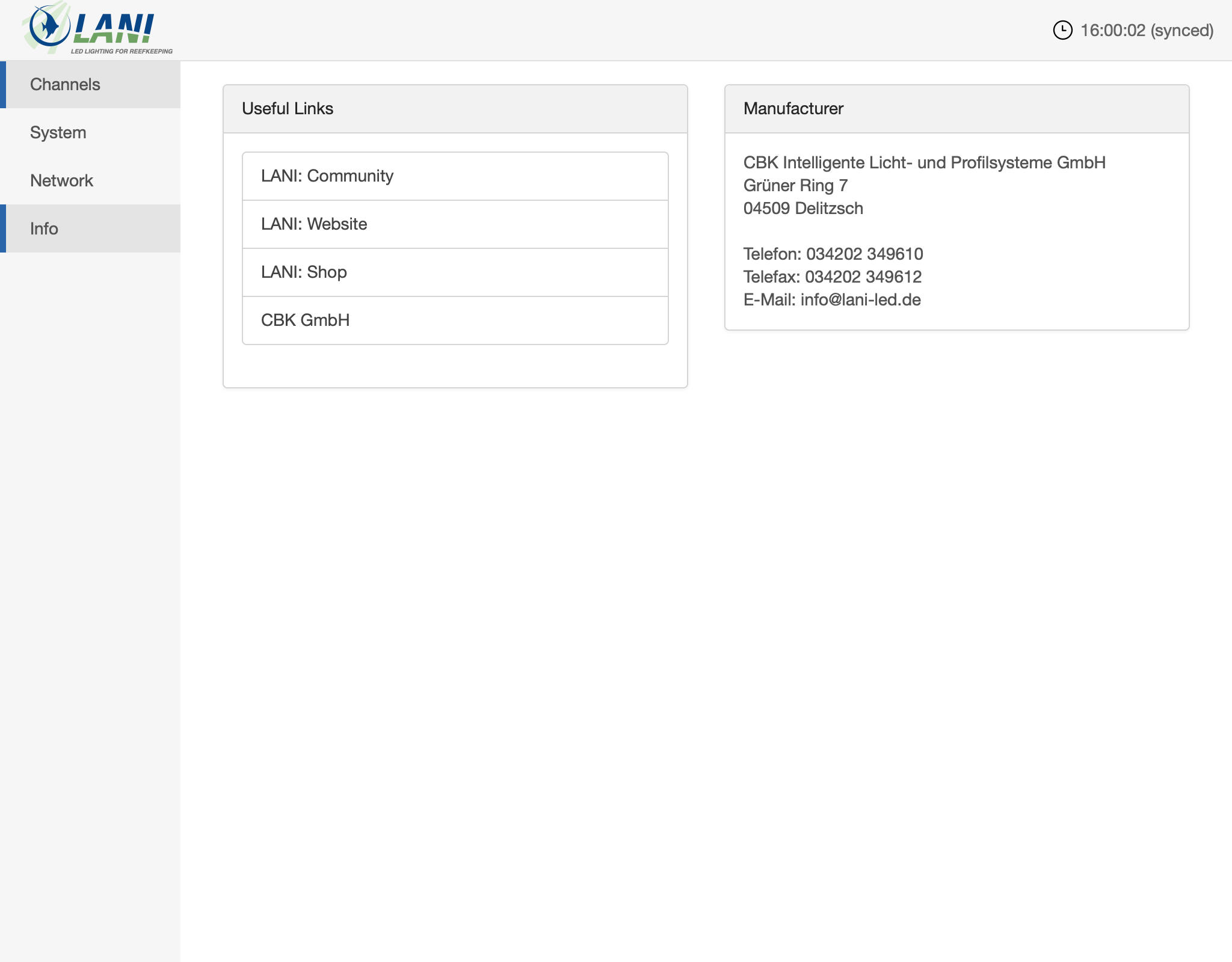Click the Useful Links panel header
The width and height of the screenshot is (1232, 962).
(288, 109)
